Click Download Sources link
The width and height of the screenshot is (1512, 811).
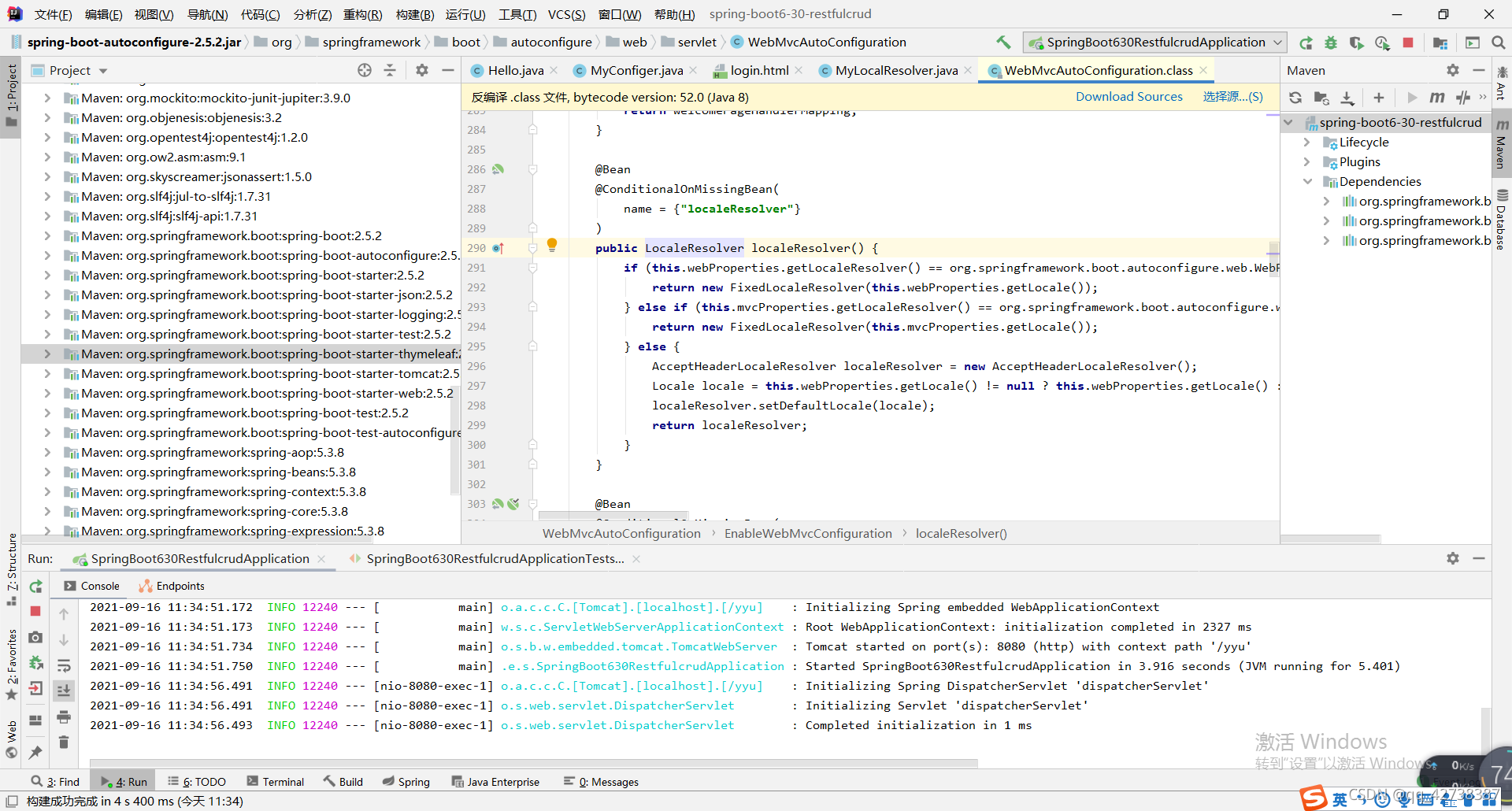[x=1129, y=97]
